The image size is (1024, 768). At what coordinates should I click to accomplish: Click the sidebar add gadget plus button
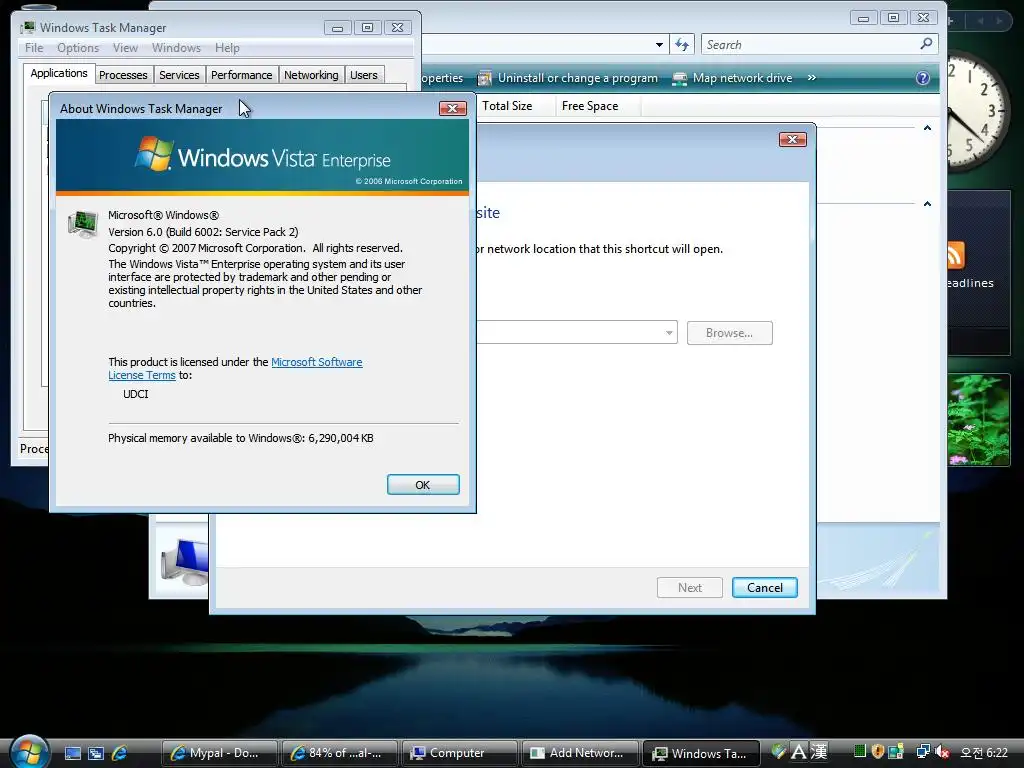(951, 22)
